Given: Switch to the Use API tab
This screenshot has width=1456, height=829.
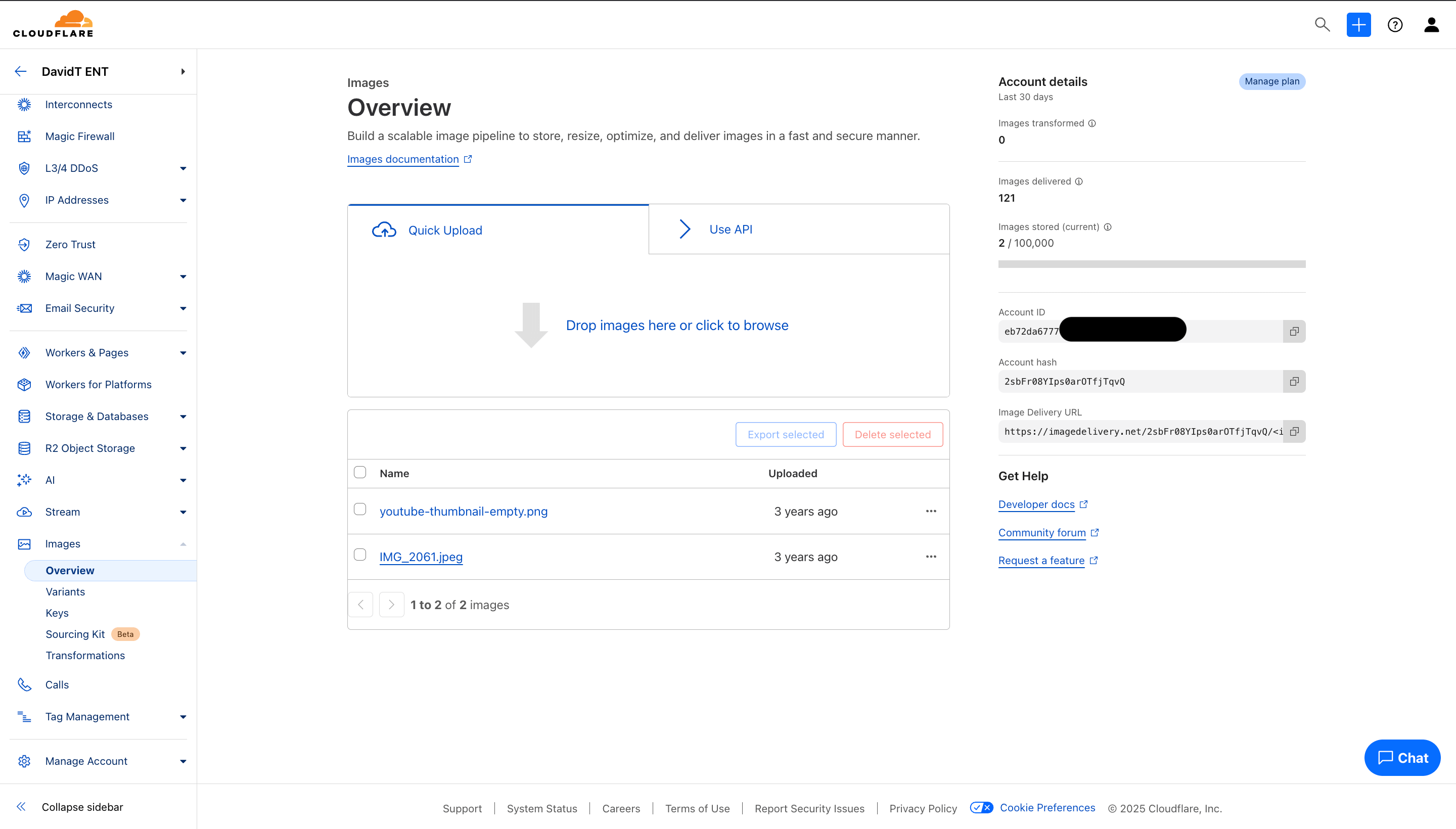Looking at the screenshot, I should (x=731, y=229).
